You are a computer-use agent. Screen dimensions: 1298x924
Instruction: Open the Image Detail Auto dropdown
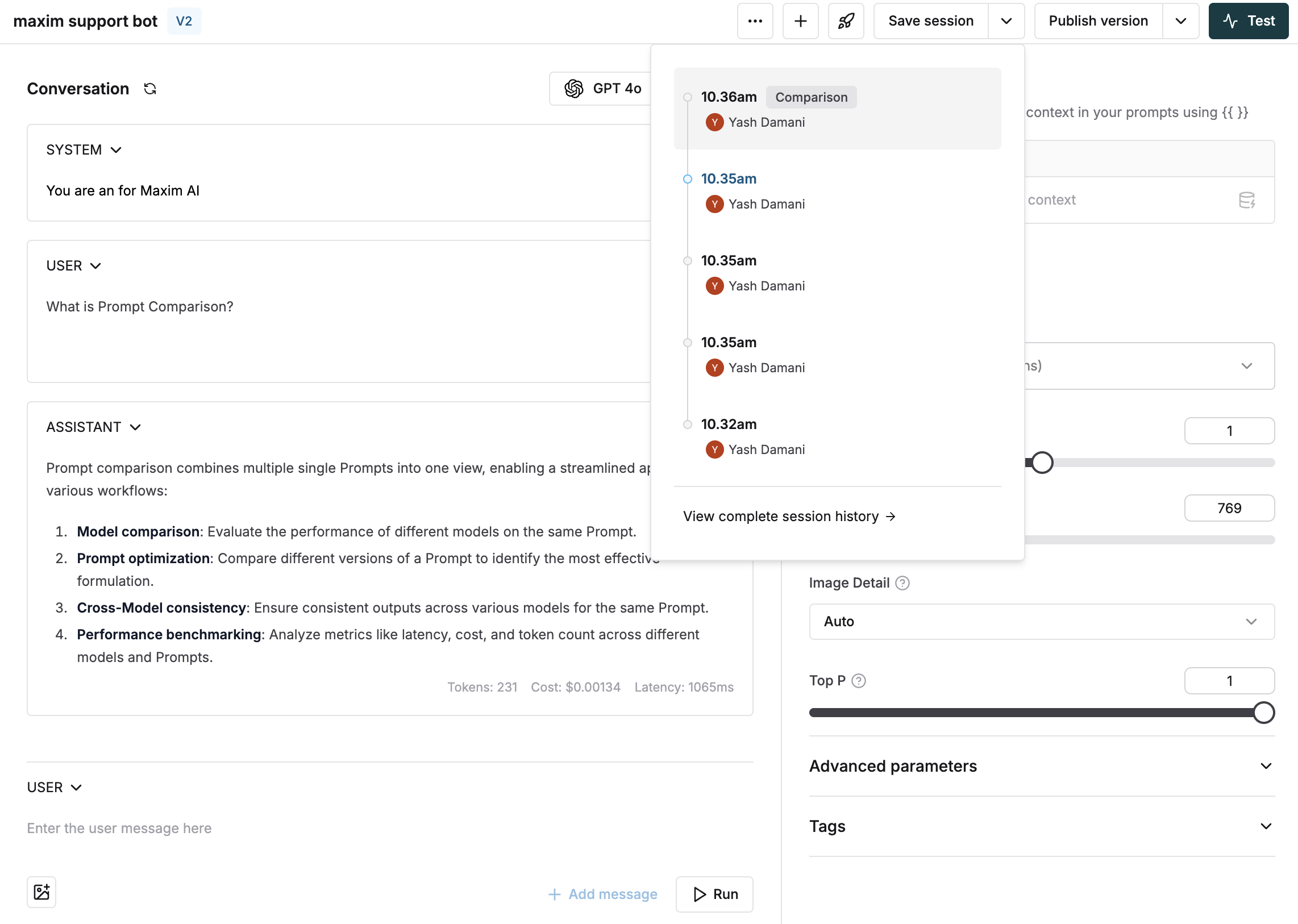coord(1041,621)
